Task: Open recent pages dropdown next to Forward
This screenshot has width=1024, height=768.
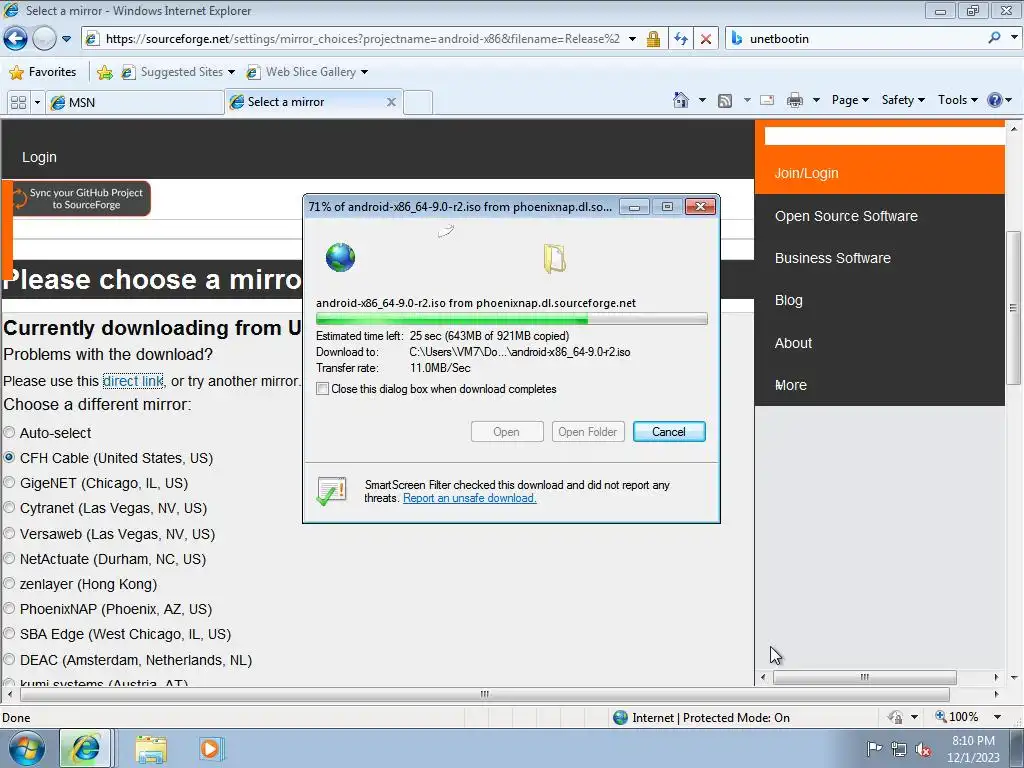Action: point(67,39)
